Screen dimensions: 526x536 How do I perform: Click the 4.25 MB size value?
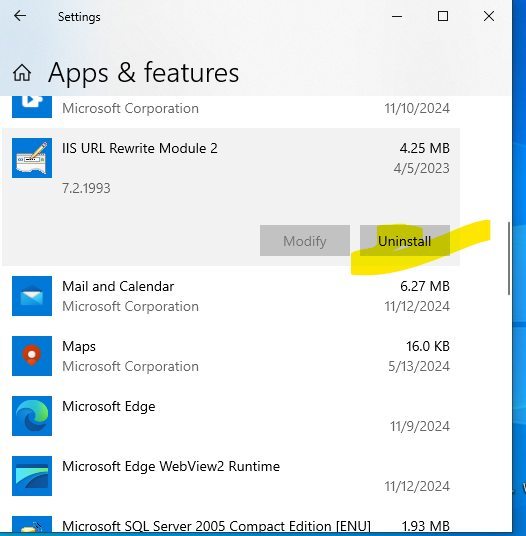click(424, 148)
